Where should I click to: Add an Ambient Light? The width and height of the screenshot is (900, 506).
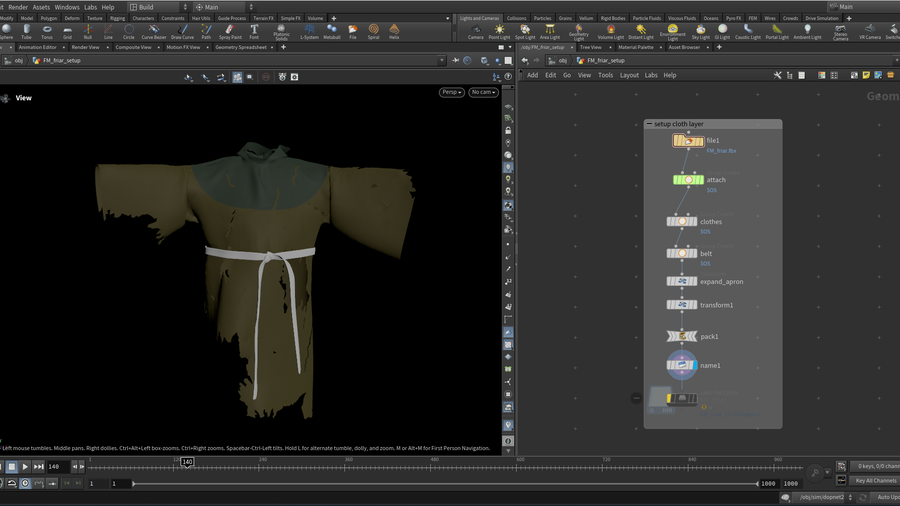807,32
